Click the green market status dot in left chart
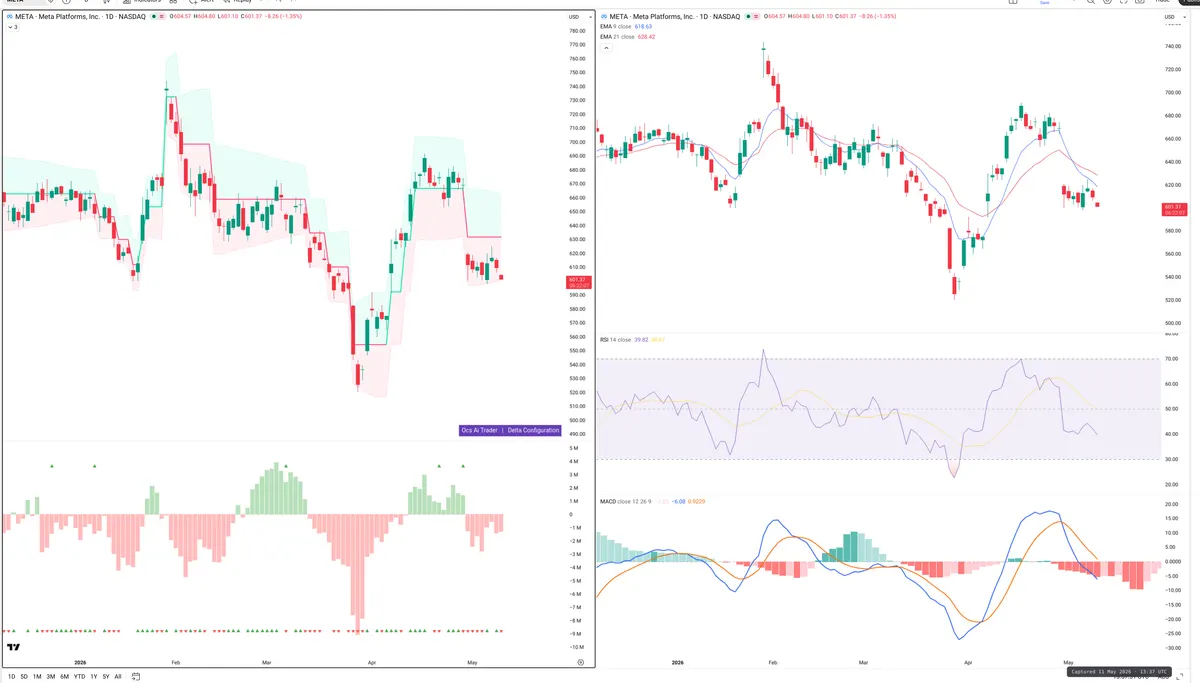The height and width of the screenshot is (683, 1200). coord(153,17)
